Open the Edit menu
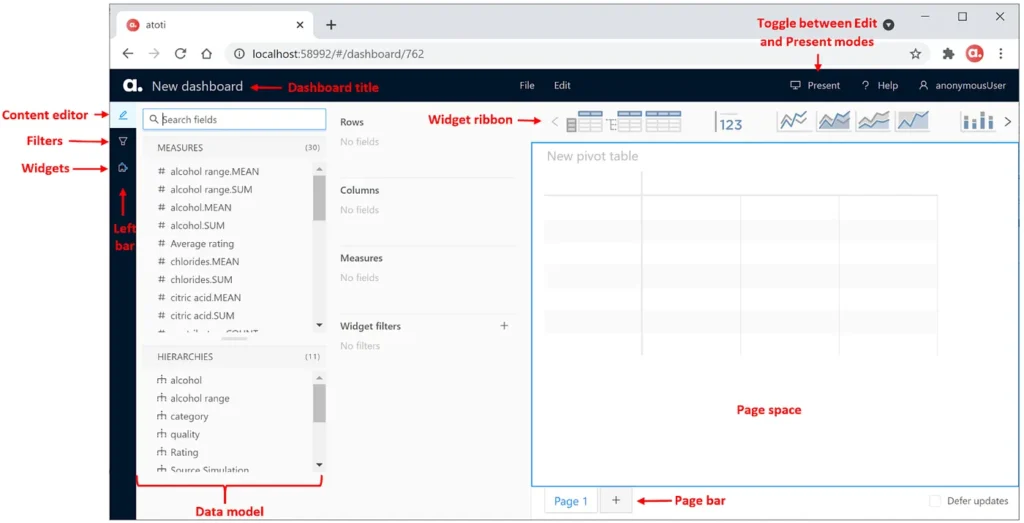This screenshot has height=523, width=1024. coord(562,86)
